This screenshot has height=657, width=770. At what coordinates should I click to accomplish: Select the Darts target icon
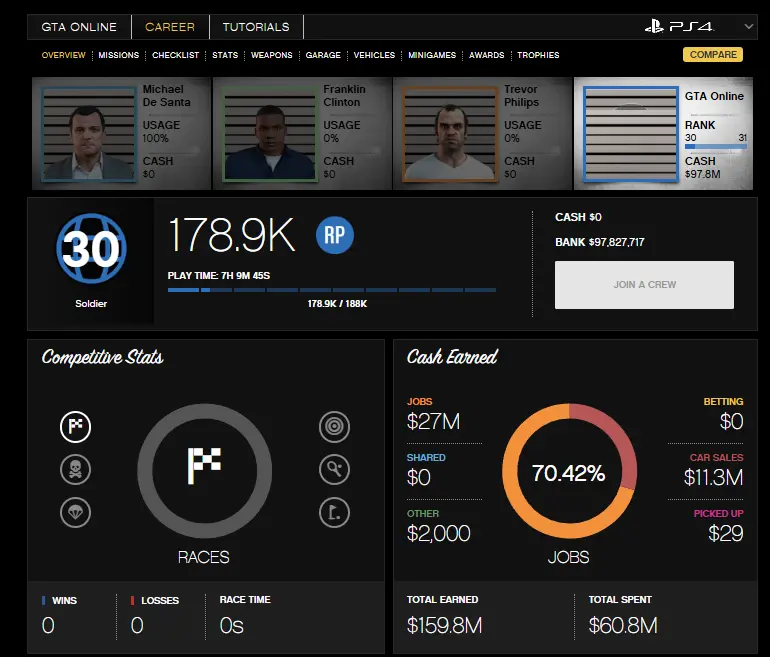point(334,427)
